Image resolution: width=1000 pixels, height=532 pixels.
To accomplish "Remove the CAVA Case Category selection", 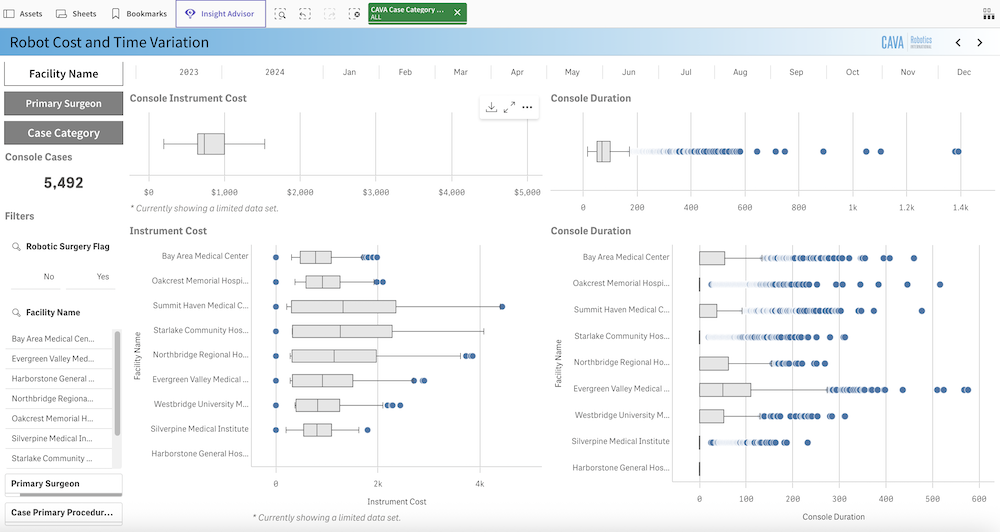I will [457, 13].
